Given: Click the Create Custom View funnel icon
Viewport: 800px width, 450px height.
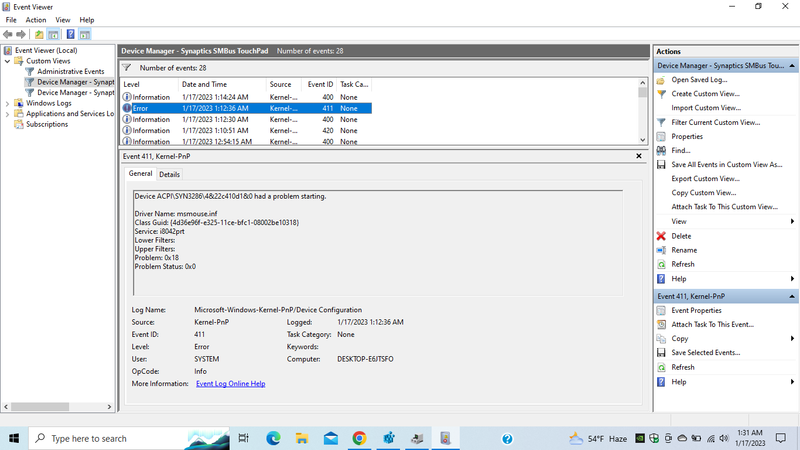Looking at the screenshot, I should [661, 94].
